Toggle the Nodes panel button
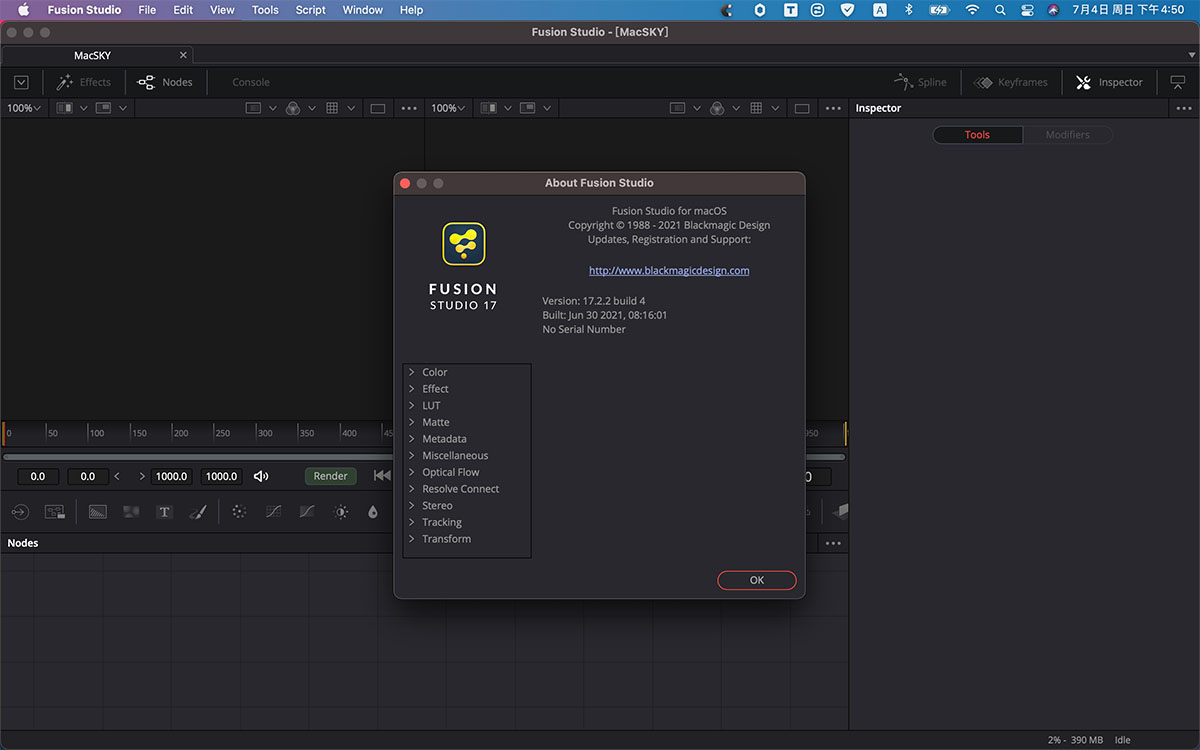This screenshot has width=1200, height=750. (x=165, y=82)
